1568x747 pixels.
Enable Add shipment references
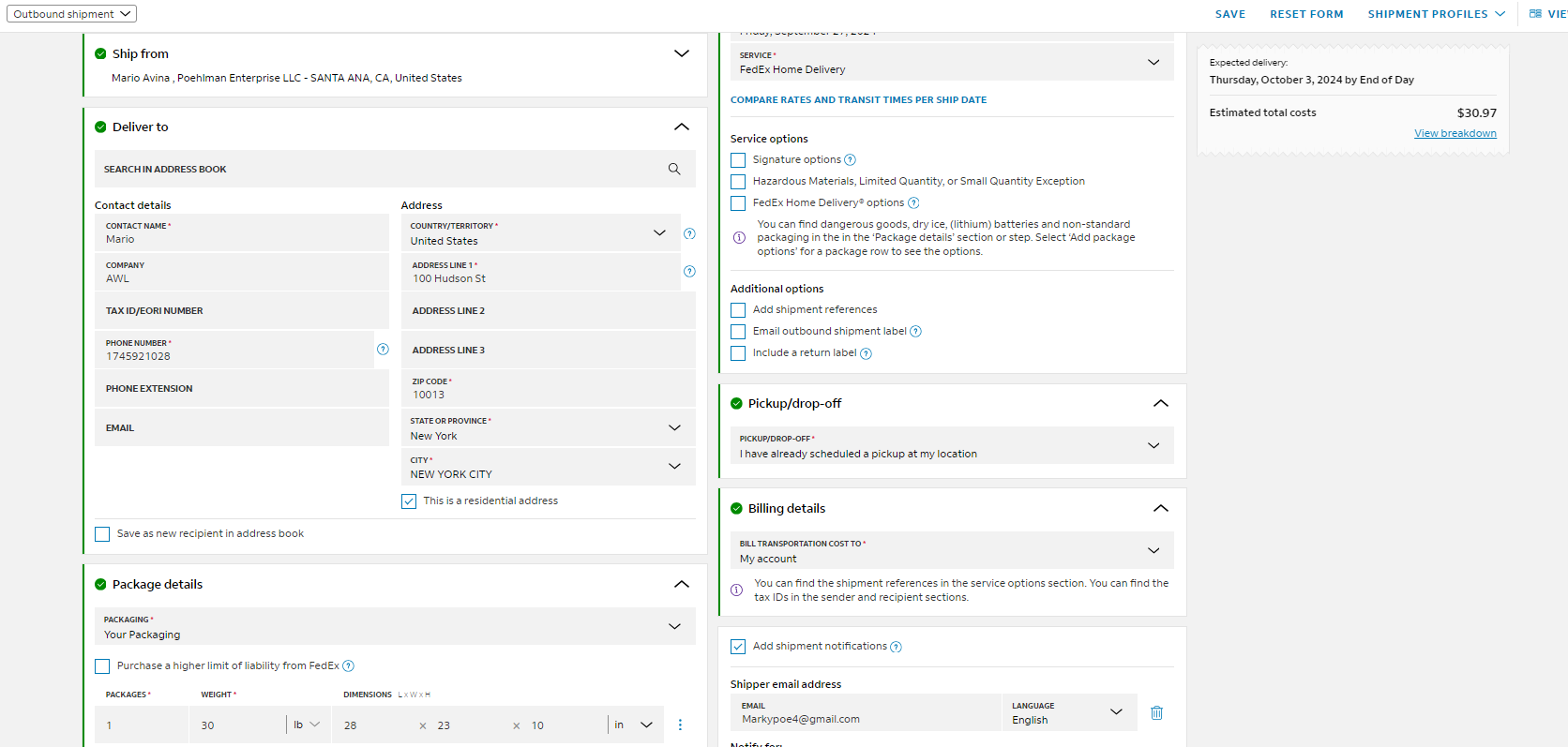pos(738,310)
